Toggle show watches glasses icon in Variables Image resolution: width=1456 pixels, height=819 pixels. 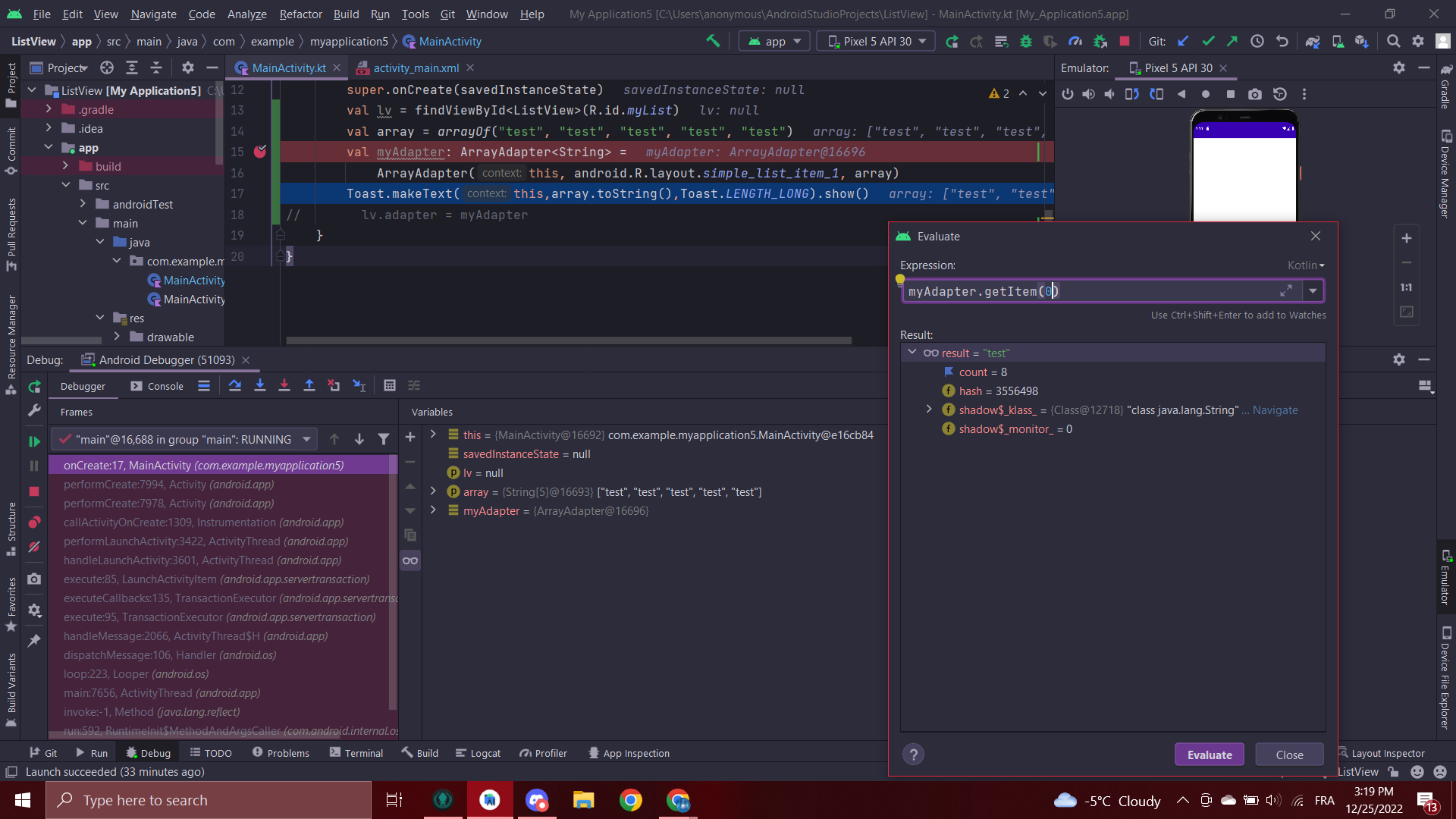pyautogui.click(x=410, y=560)
